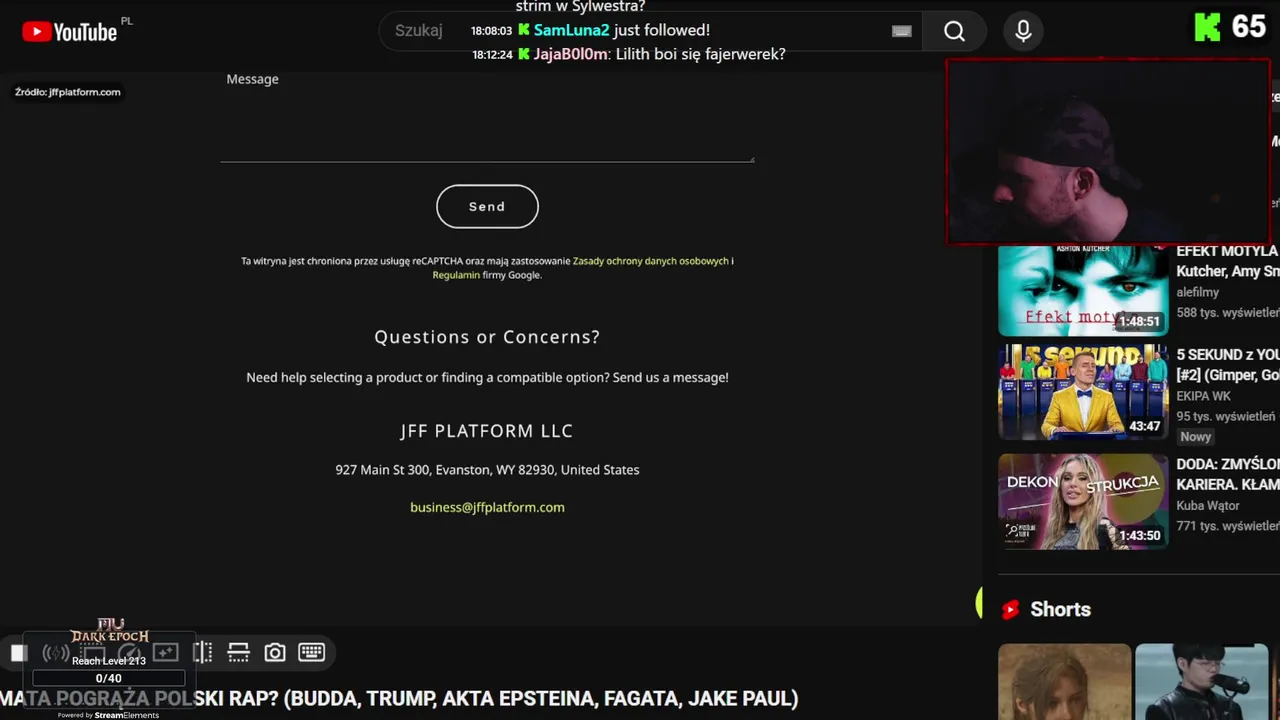Click the sparkle enhance icon in video toolbar
The height and width of the screenshot is (720, 1280).
[x=166, y=653]
